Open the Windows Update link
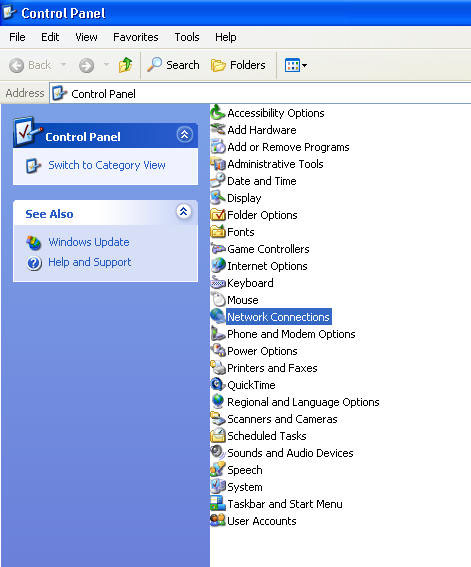This screenshot has height=567, width=471. click(89, 242)
